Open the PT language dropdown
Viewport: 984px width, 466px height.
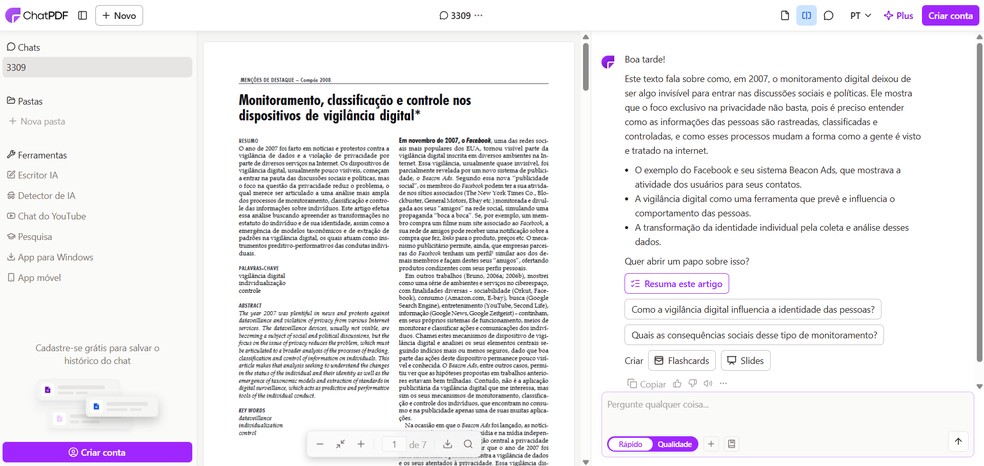pyautogui.click(x=860, y=16)
